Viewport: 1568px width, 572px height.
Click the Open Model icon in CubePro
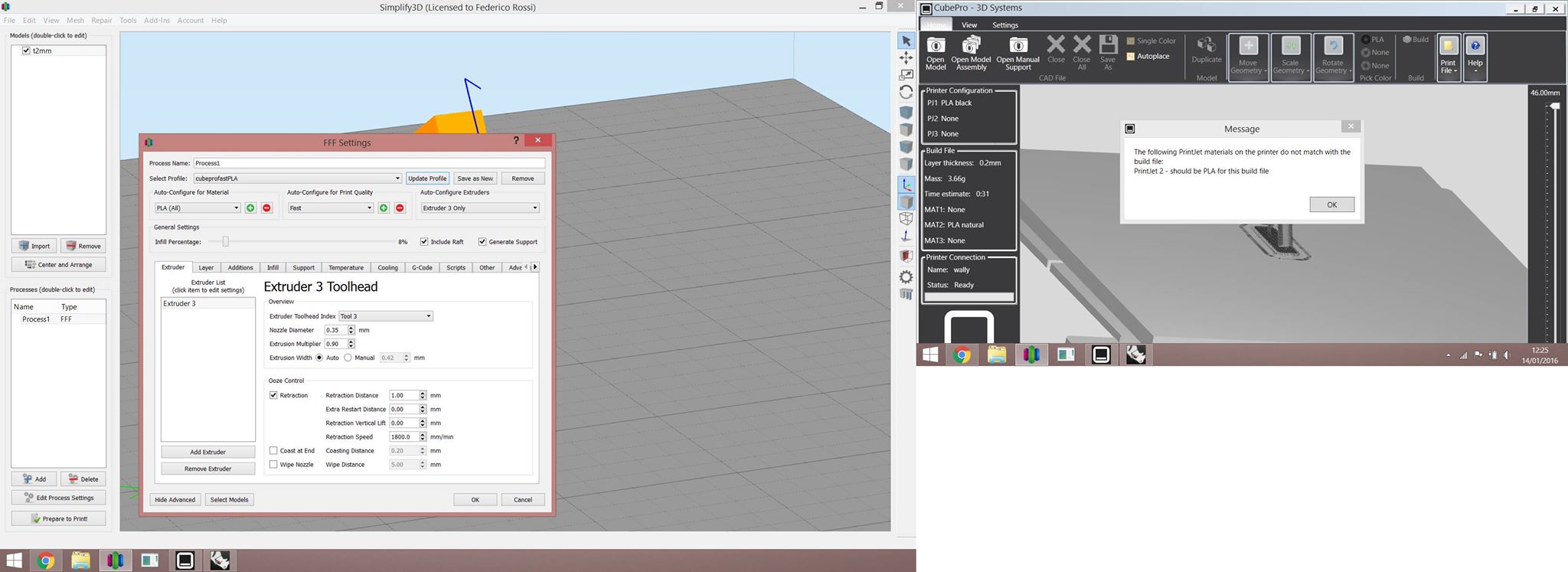pyautogui.click(x=936, y=54)
